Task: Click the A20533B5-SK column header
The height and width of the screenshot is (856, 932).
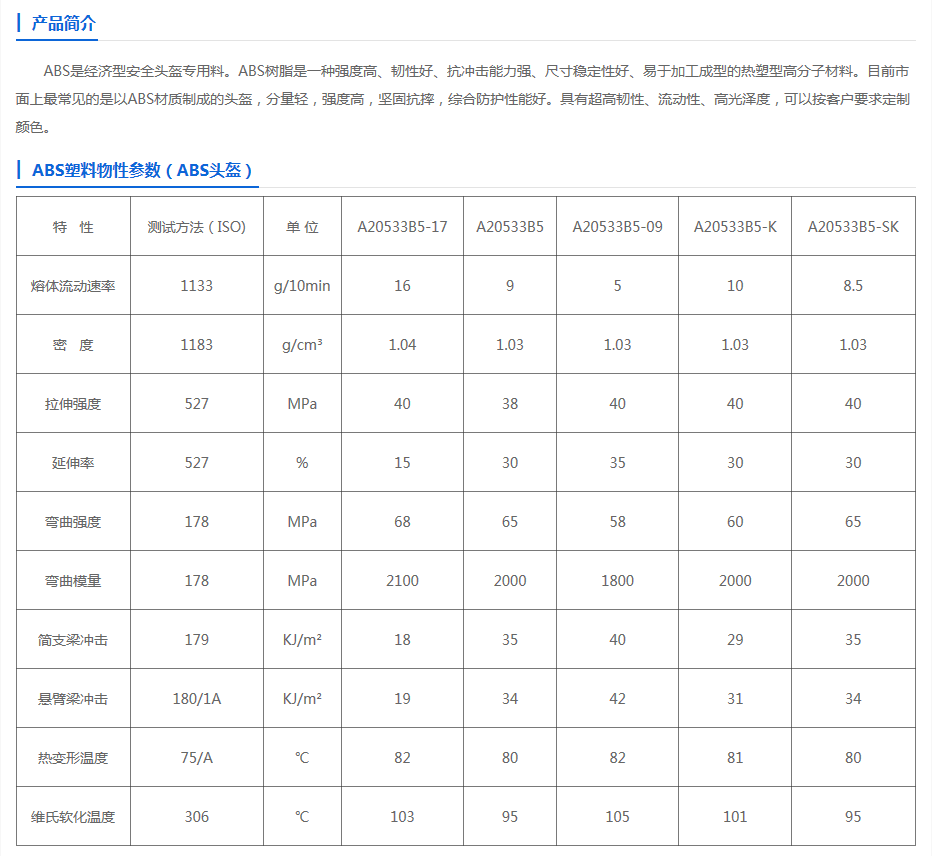Action: [x=853, y=227]
